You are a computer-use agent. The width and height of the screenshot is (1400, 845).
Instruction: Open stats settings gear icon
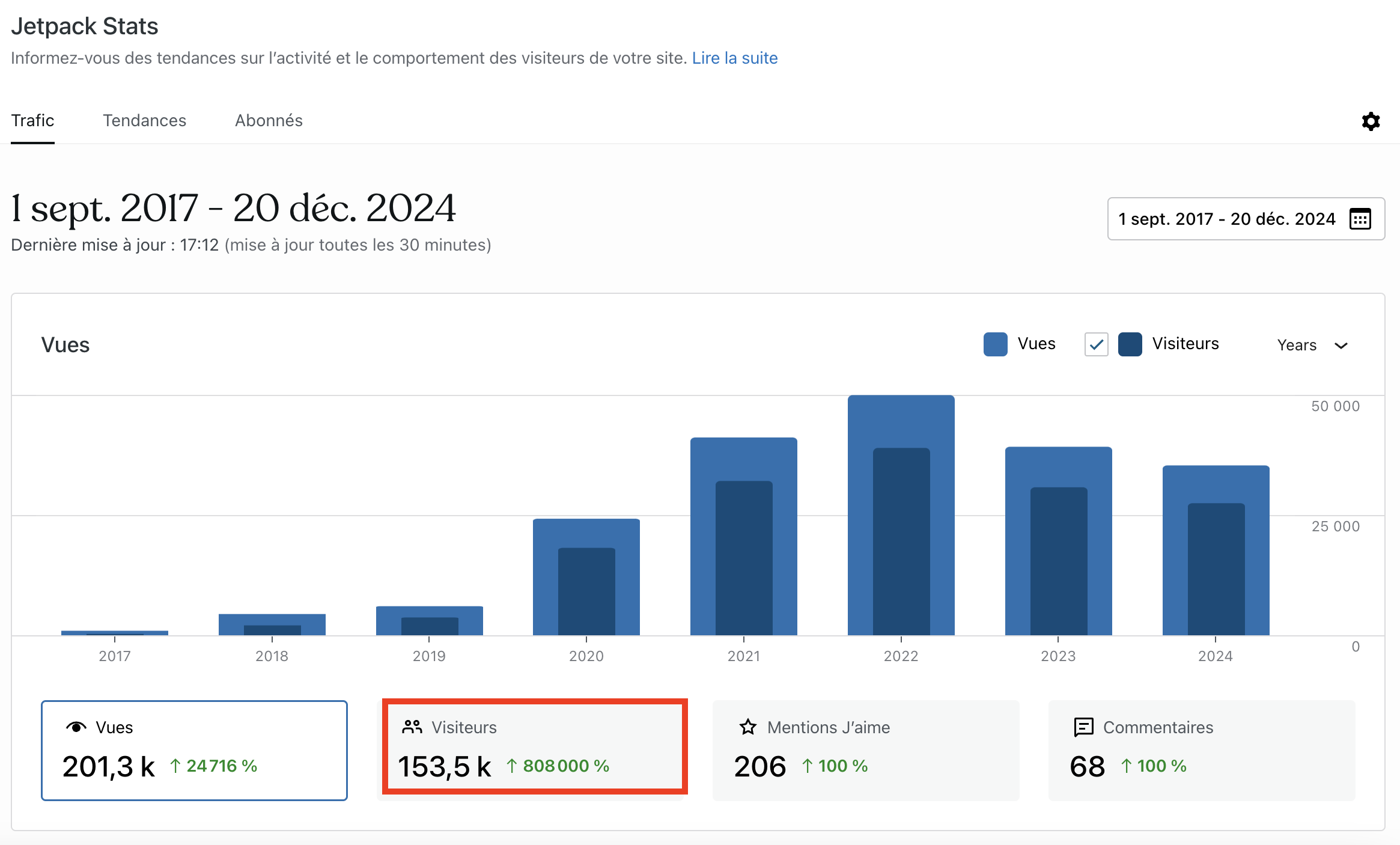click(x=1371, y=121)
